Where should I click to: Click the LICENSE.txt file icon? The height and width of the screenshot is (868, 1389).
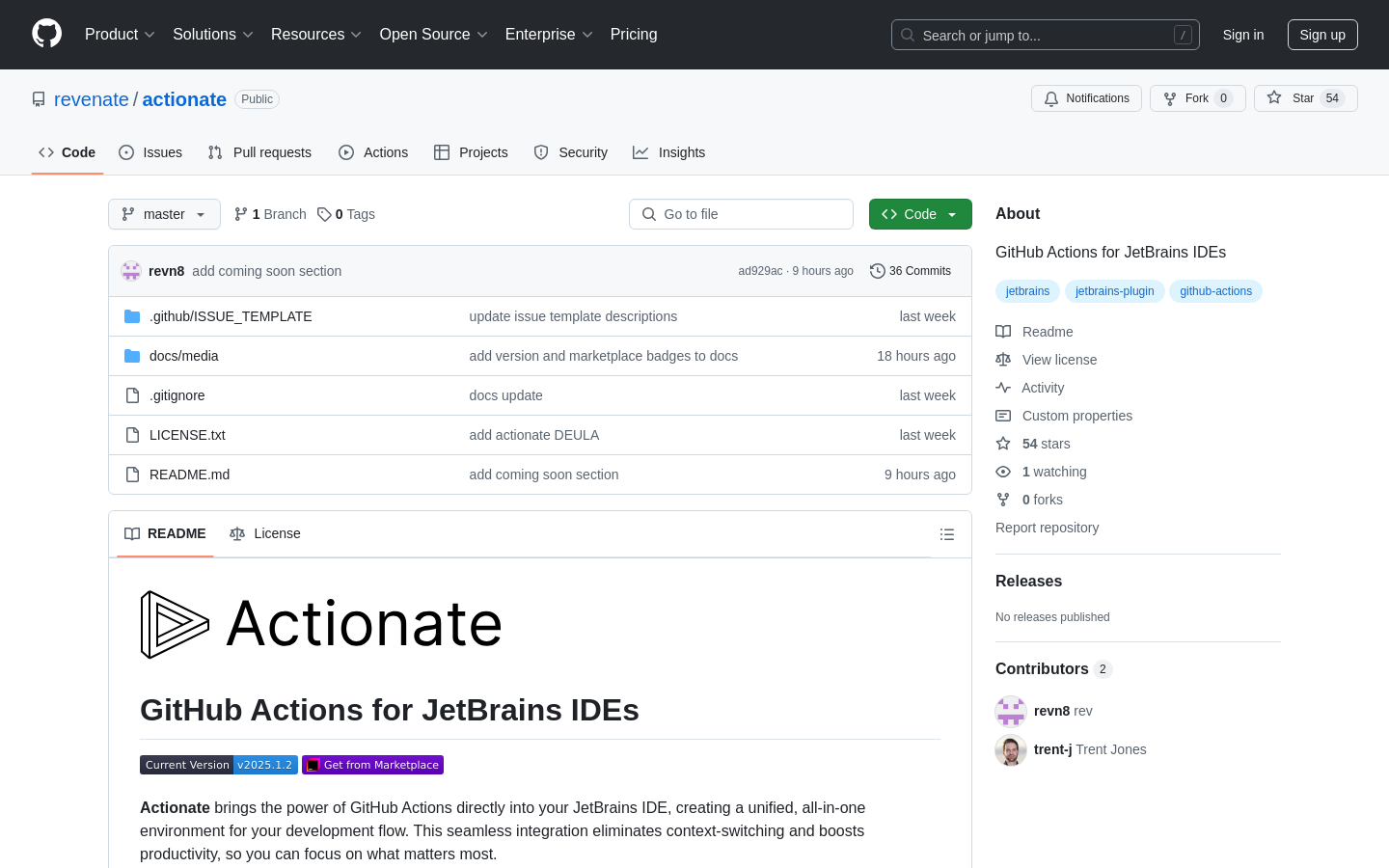point(132,435)
